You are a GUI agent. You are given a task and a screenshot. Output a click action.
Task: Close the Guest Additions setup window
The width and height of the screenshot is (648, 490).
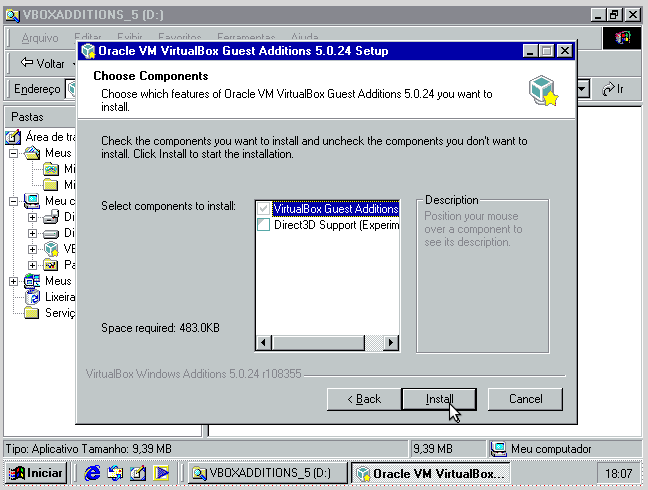565,51
